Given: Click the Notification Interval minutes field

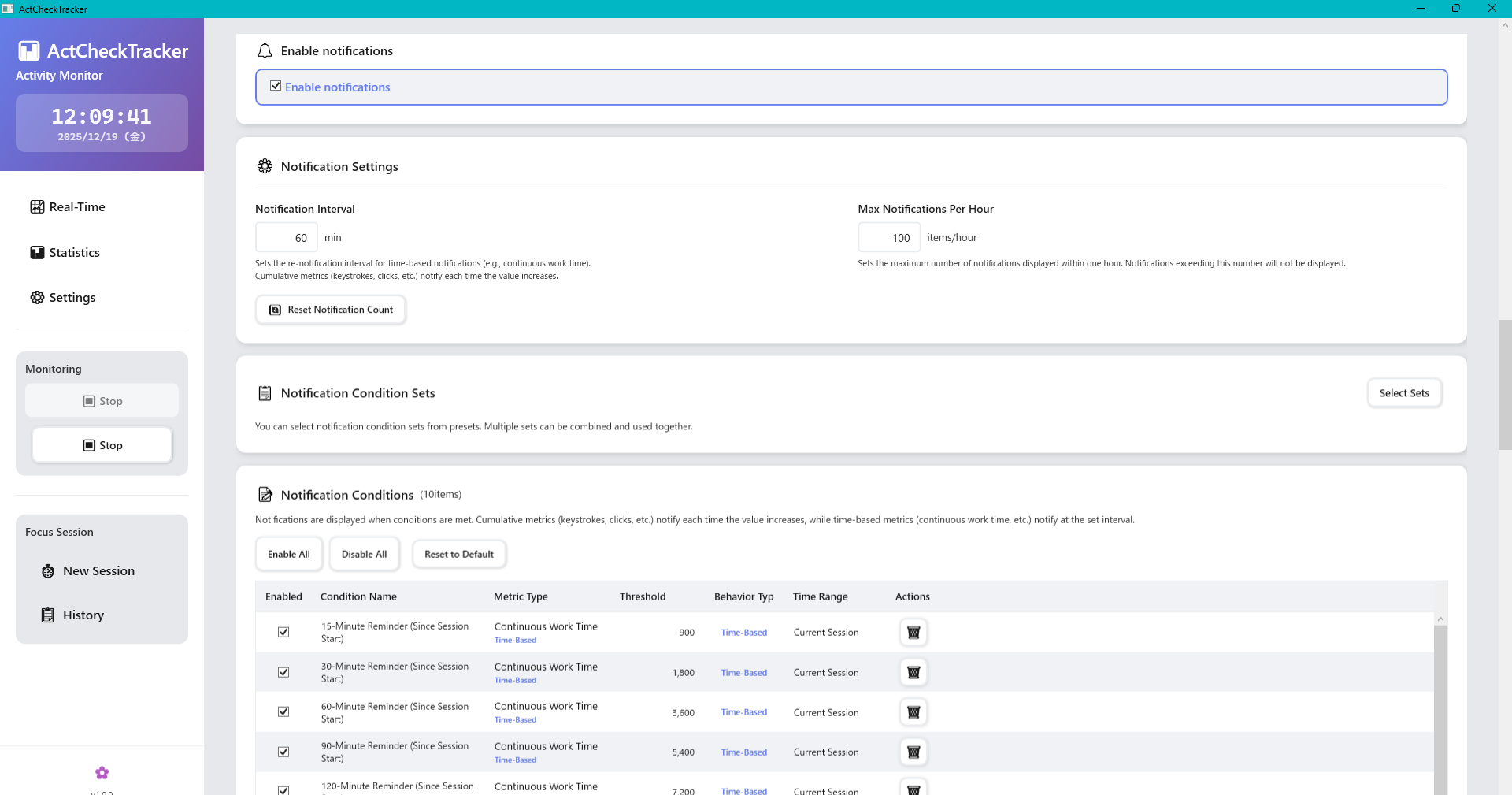Looking at the screenshot, I should click(x=287, y=238).
